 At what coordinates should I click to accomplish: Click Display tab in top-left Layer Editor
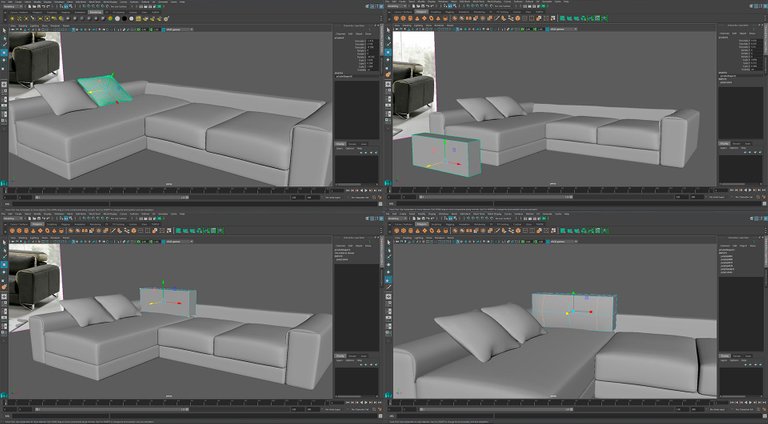pos(340,144)
